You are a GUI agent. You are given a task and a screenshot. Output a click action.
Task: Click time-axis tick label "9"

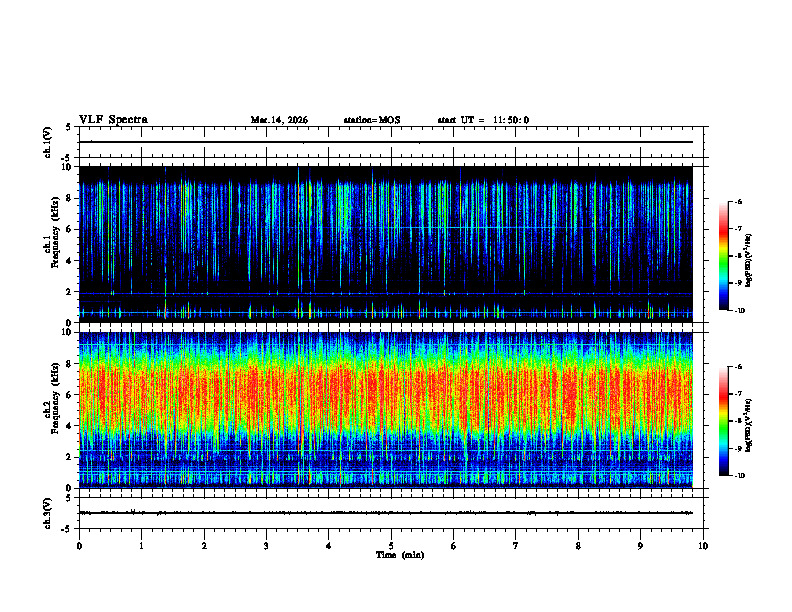(640, 546)
